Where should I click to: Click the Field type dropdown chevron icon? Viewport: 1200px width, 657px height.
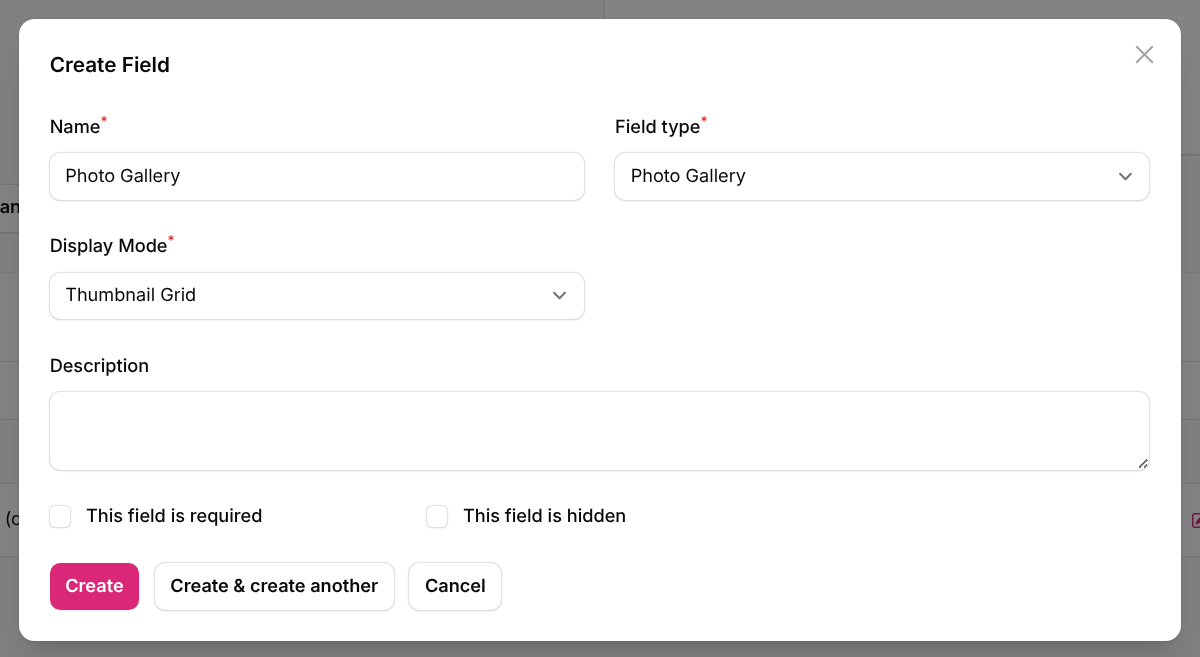coord(1124,176)
